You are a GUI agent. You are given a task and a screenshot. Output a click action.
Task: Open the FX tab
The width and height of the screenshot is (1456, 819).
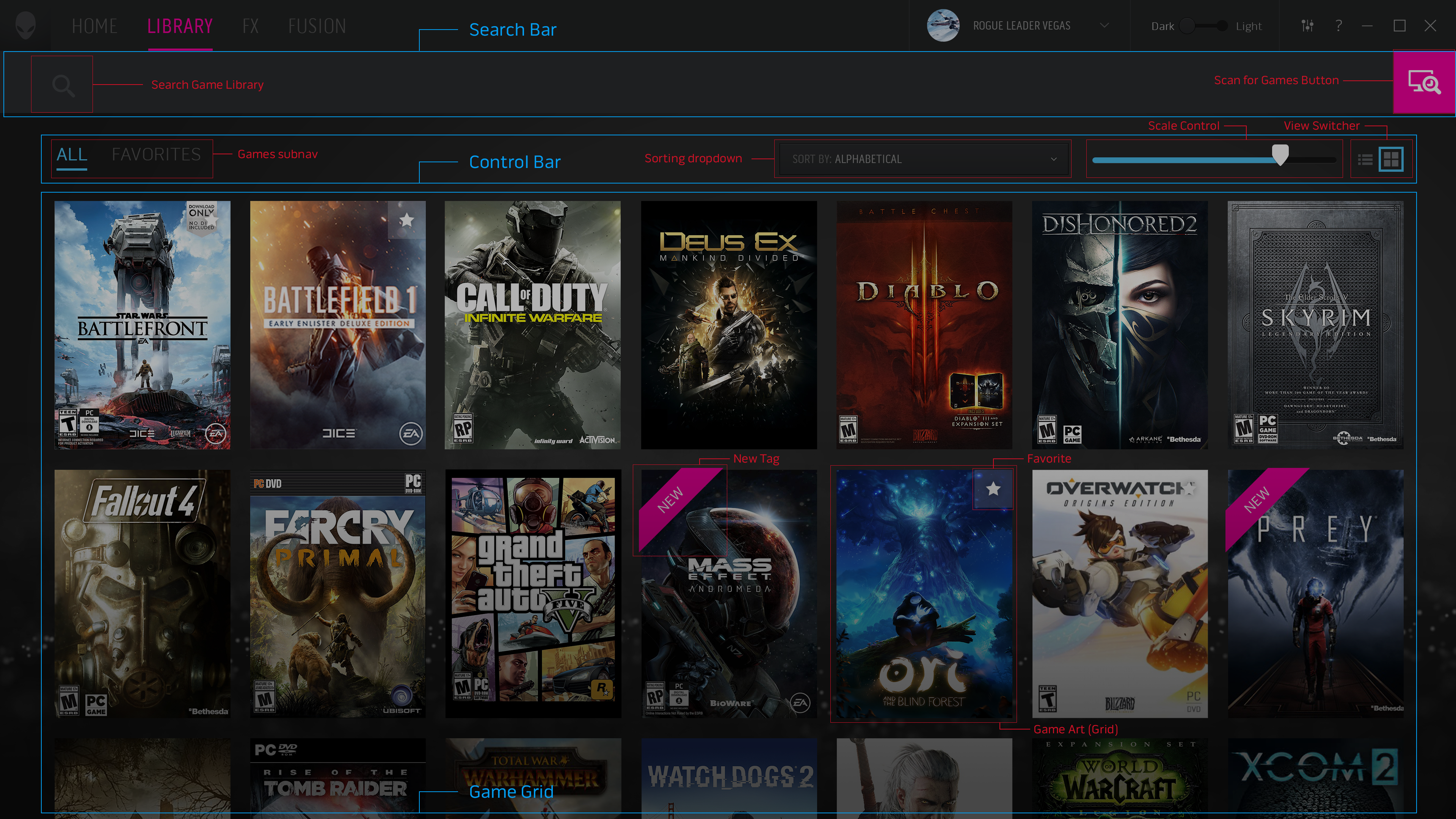250,26
